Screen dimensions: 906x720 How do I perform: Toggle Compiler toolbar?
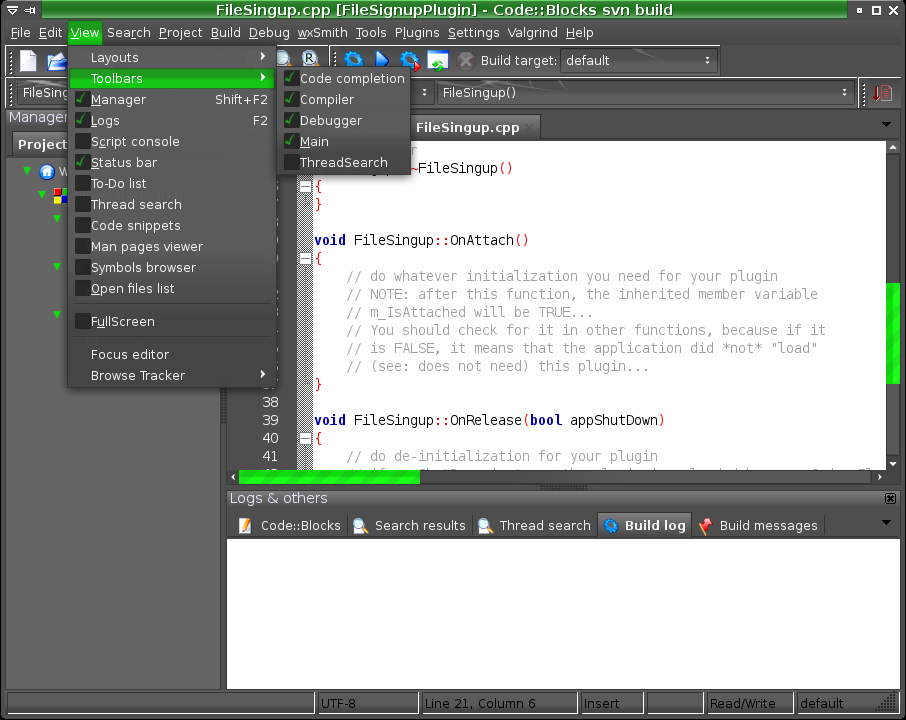pos(344,99)
